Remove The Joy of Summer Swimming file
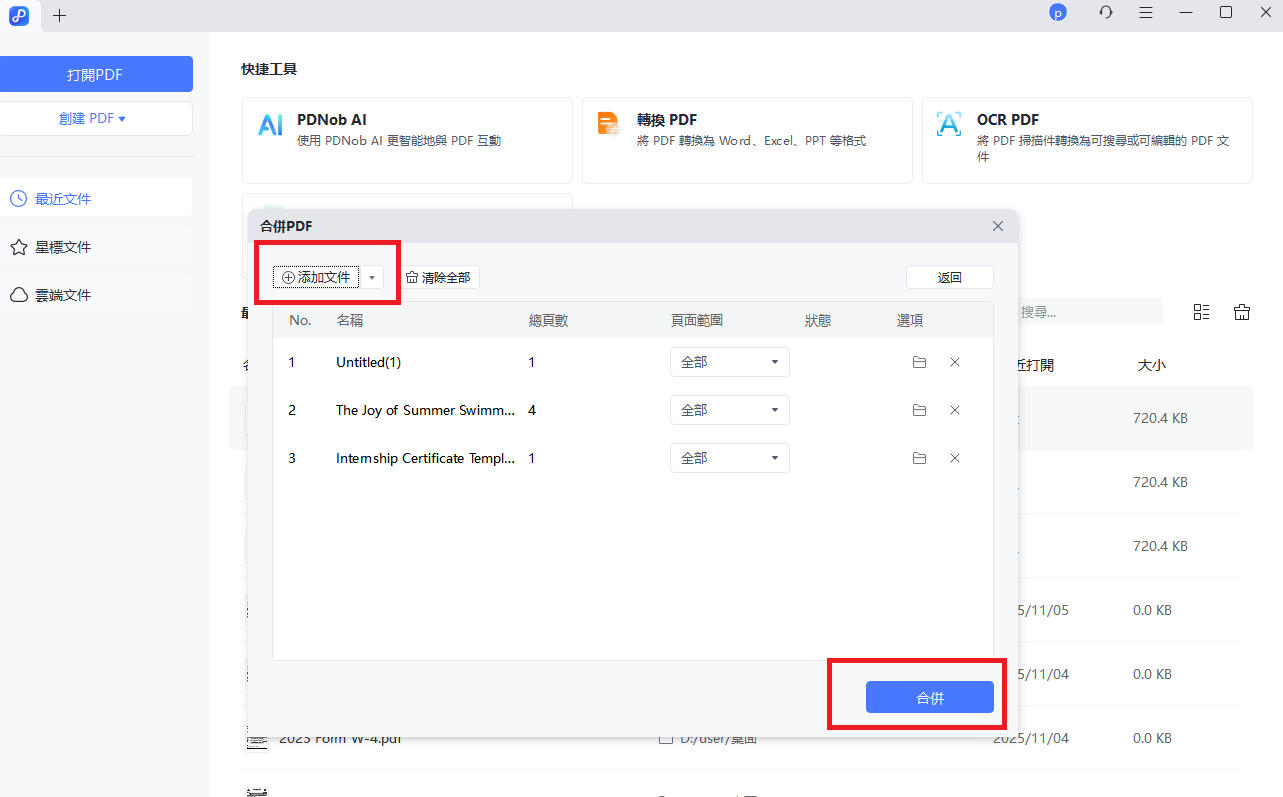 pos(954,410)
